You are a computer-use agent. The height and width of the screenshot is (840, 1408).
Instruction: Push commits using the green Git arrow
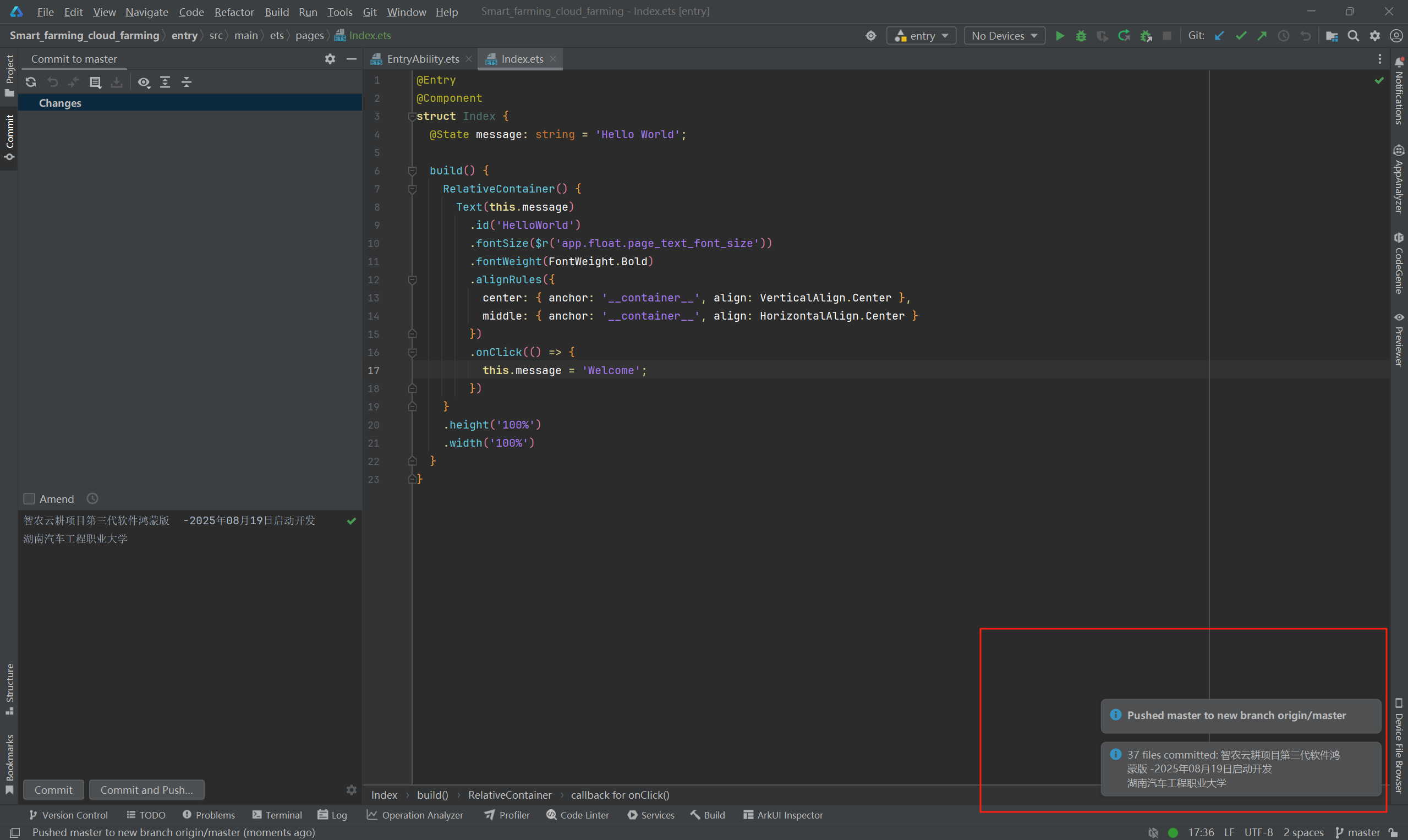pos(1262,35)
